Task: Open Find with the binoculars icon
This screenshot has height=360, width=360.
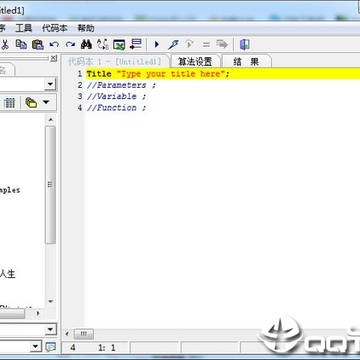Action: pyautogui.click(x=86, y=44)
